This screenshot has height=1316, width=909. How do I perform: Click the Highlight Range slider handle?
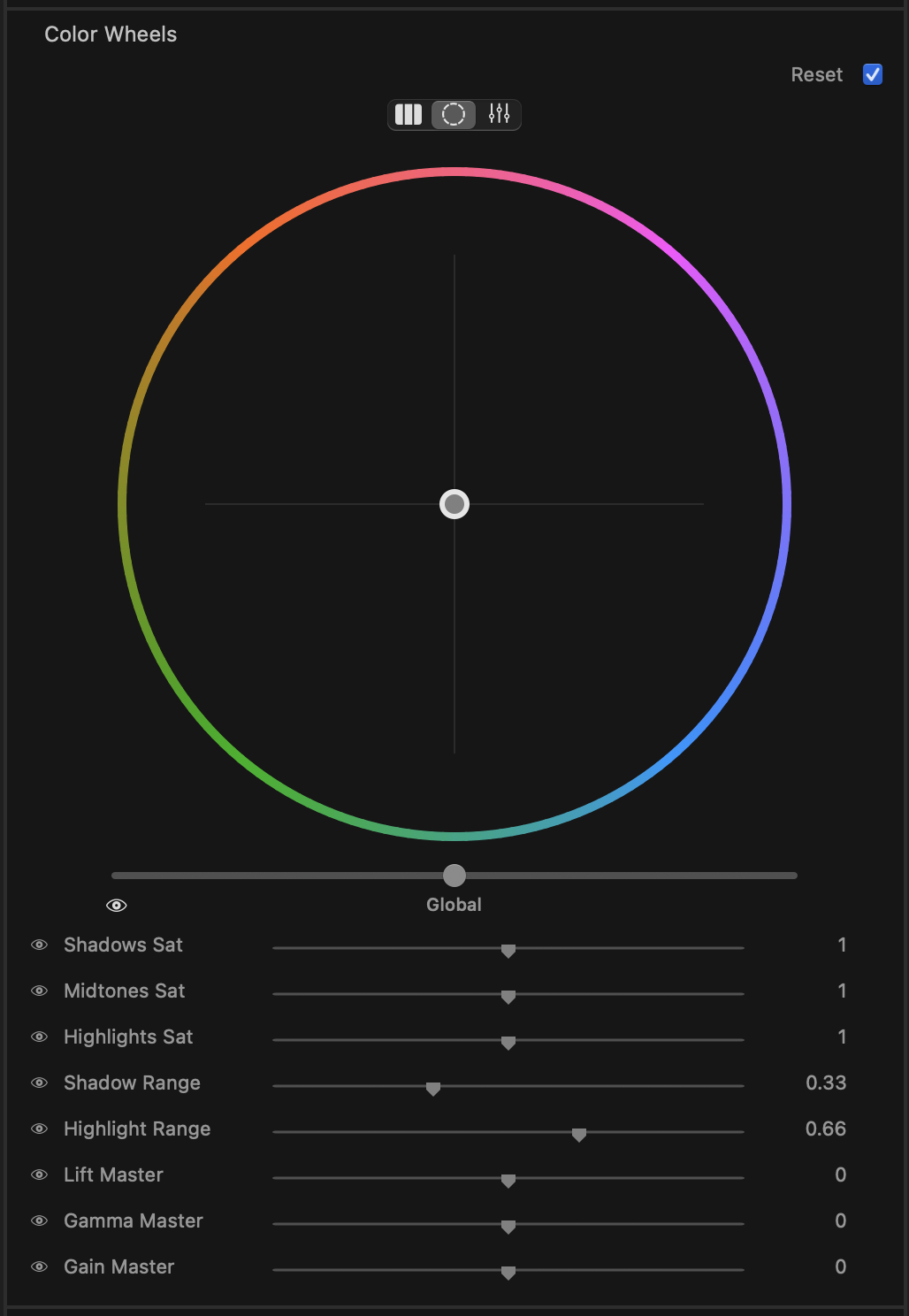click(x=579, y=1135)
